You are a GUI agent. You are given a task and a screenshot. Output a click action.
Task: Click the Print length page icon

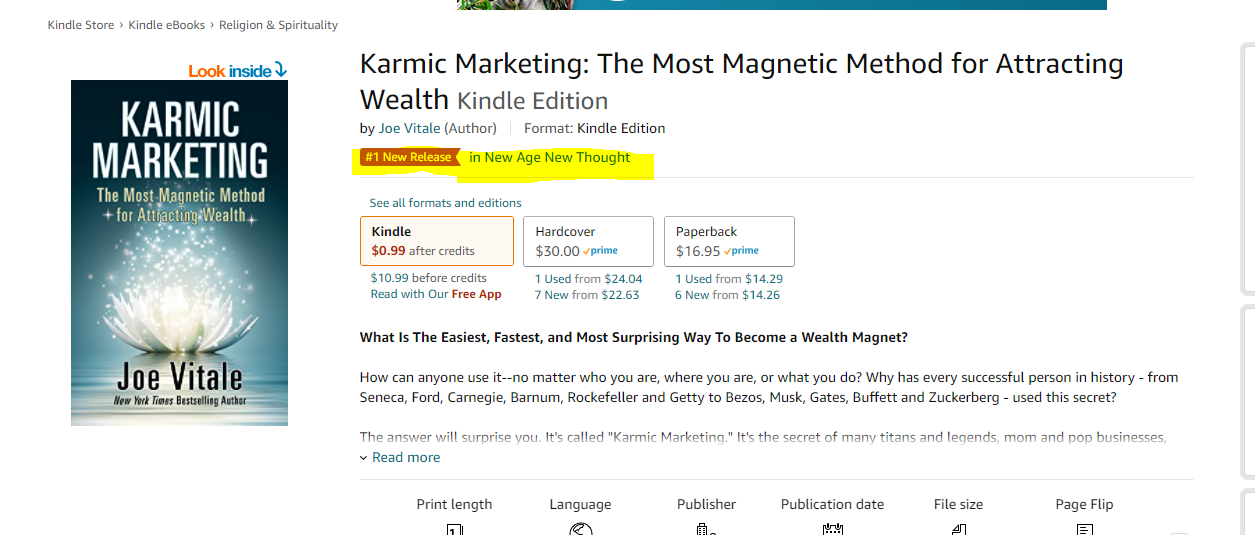(454, 529)
